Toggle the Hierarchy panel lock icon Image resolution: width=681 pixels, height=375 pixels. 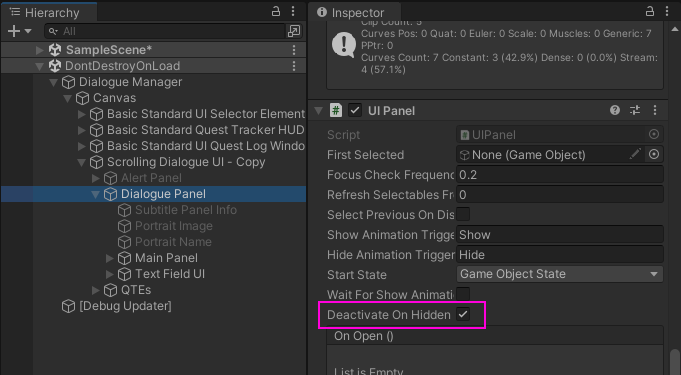[x=275, y=11]
